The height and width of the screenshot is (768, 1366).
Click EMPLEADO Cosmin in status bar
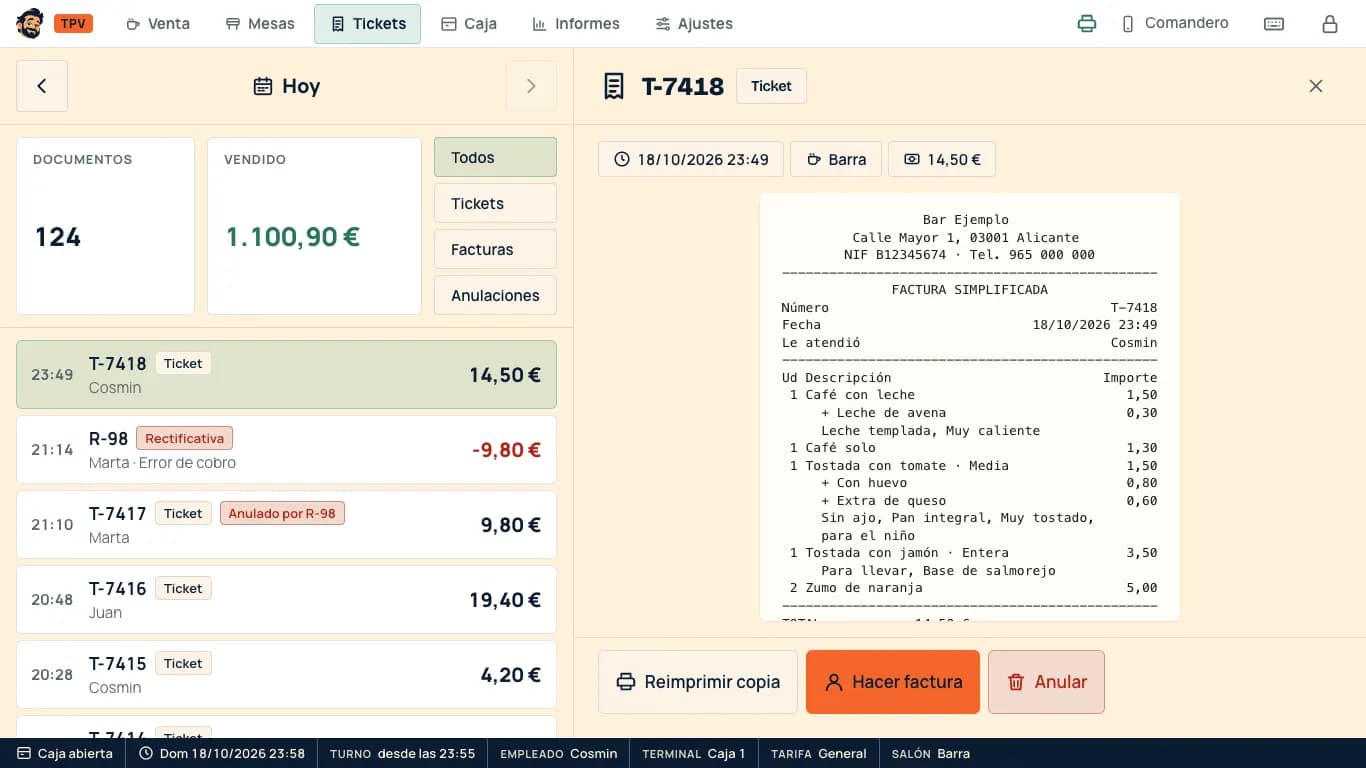pyautogui.click(x=558, y=753)
